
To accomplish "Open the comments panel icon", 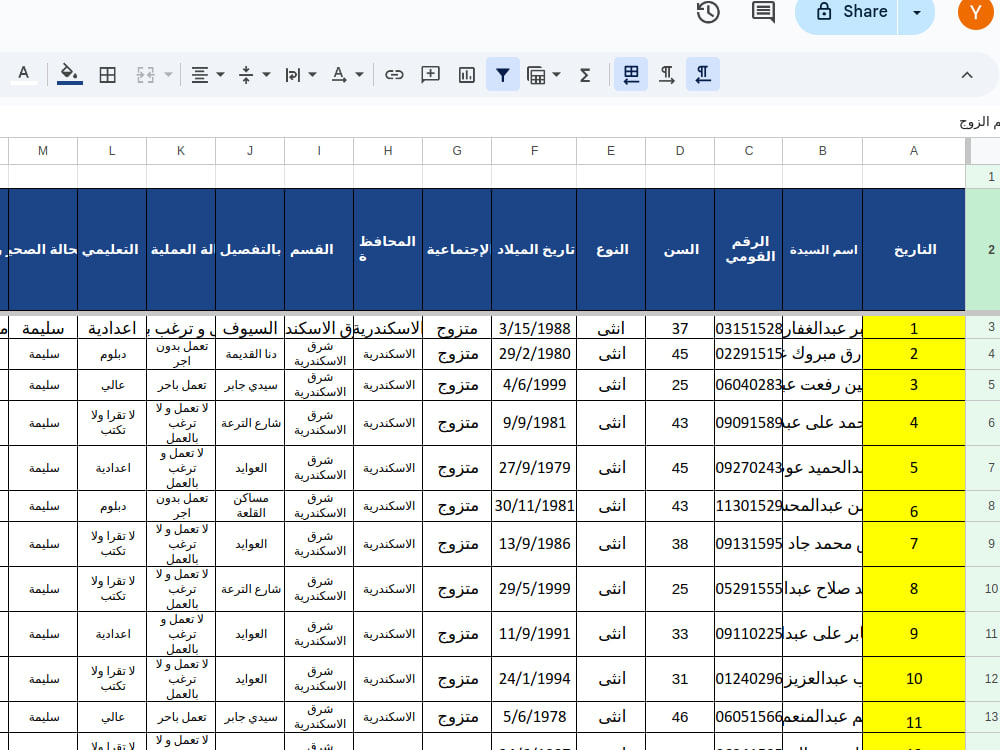I will [763, 12].
